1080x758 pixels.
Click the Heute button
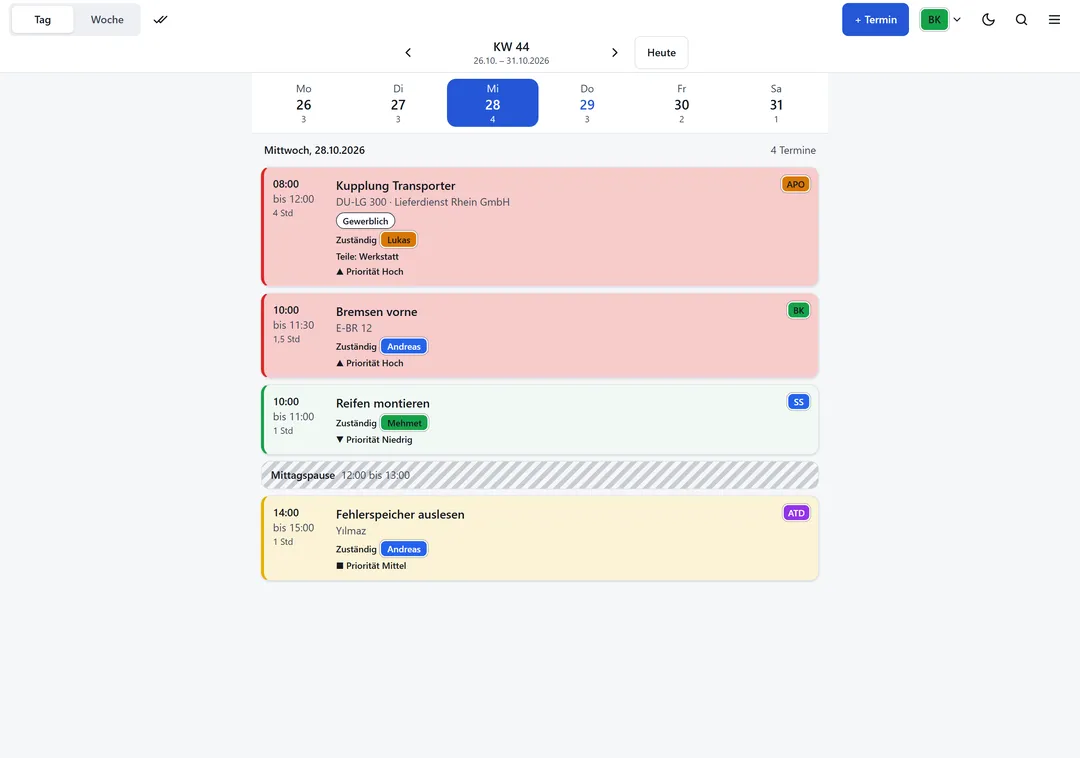tap(661, 52)
